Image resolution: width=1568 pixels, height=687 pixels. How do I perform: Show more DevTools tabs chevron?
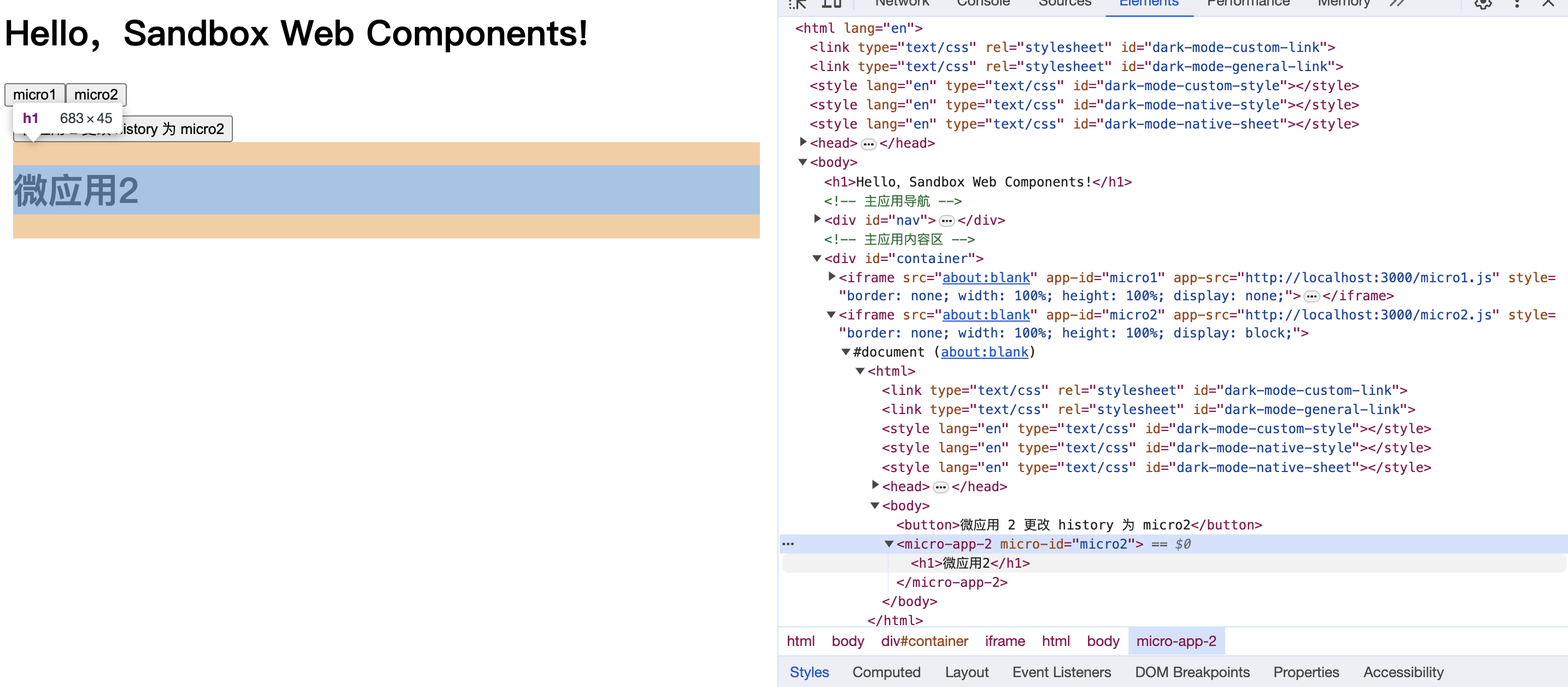coord(1397,4)
